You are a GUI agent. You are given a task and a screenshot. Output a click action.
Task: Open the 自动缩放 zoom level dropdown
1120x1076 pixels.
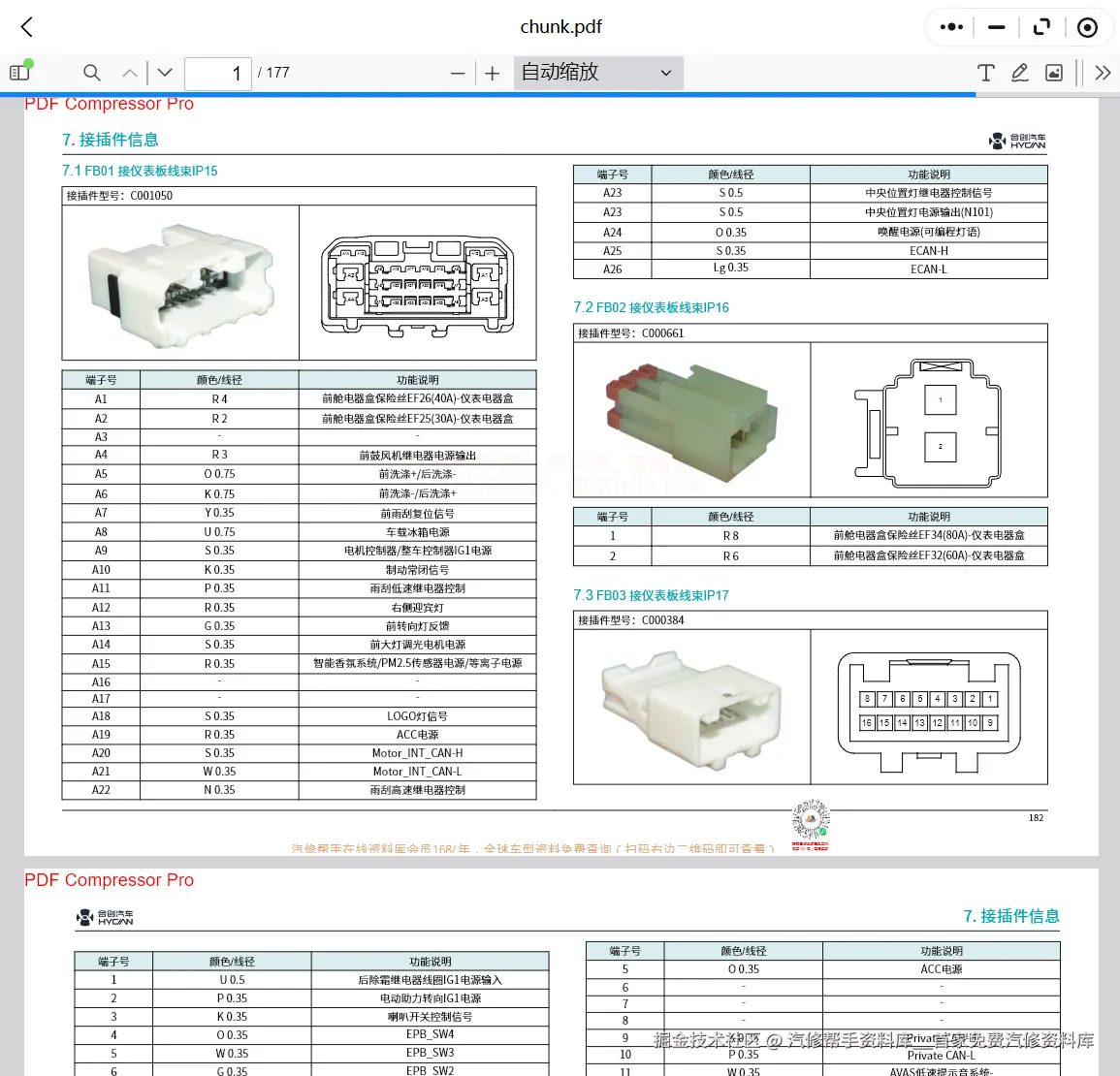[597, 73]
